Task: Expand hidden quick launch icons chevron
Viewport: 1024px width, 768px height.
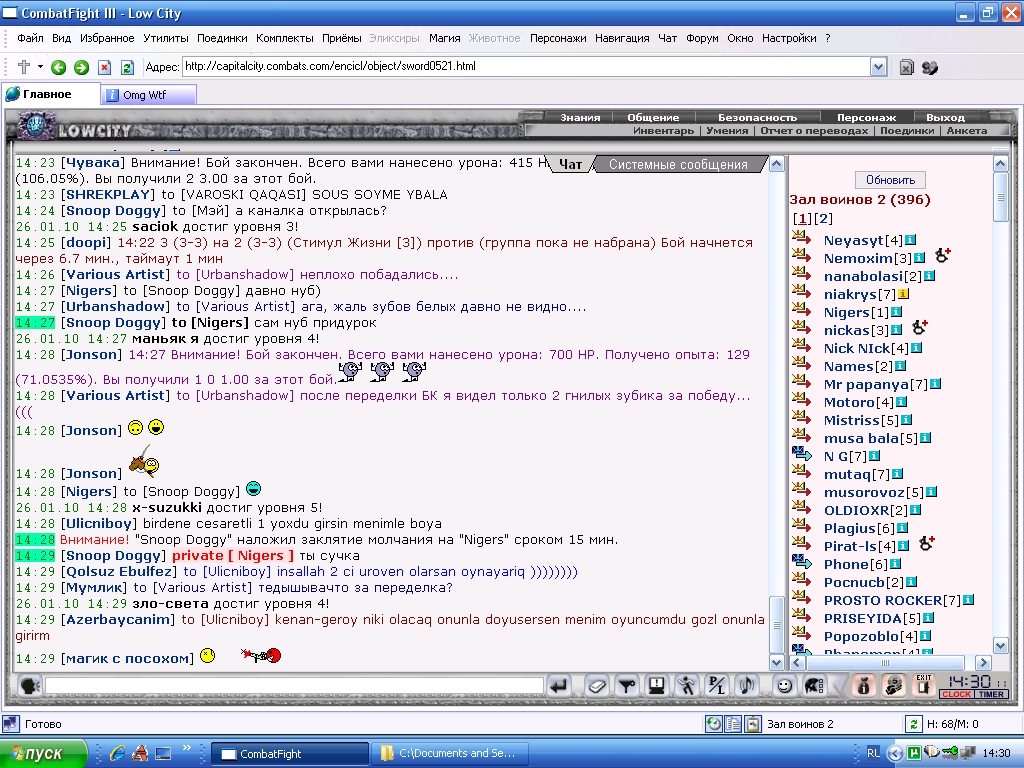Action: click(x=186, y=748)
